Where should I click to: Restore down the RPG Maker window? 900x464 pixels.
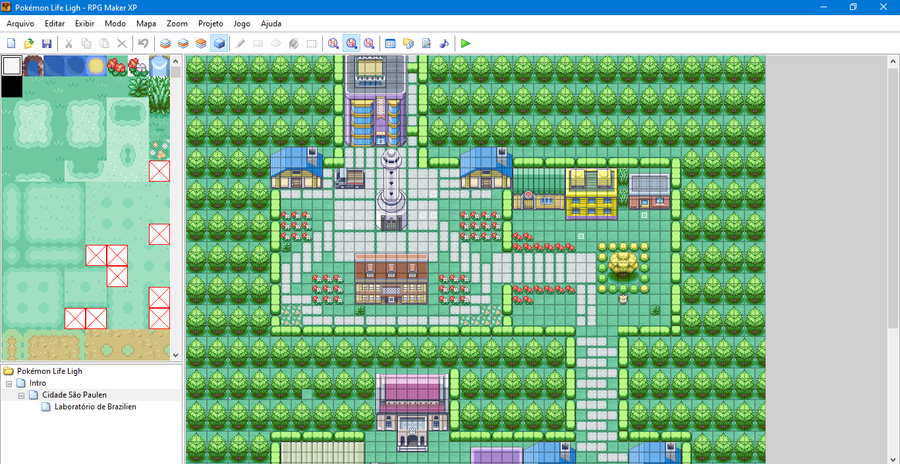tap(853, 7)
